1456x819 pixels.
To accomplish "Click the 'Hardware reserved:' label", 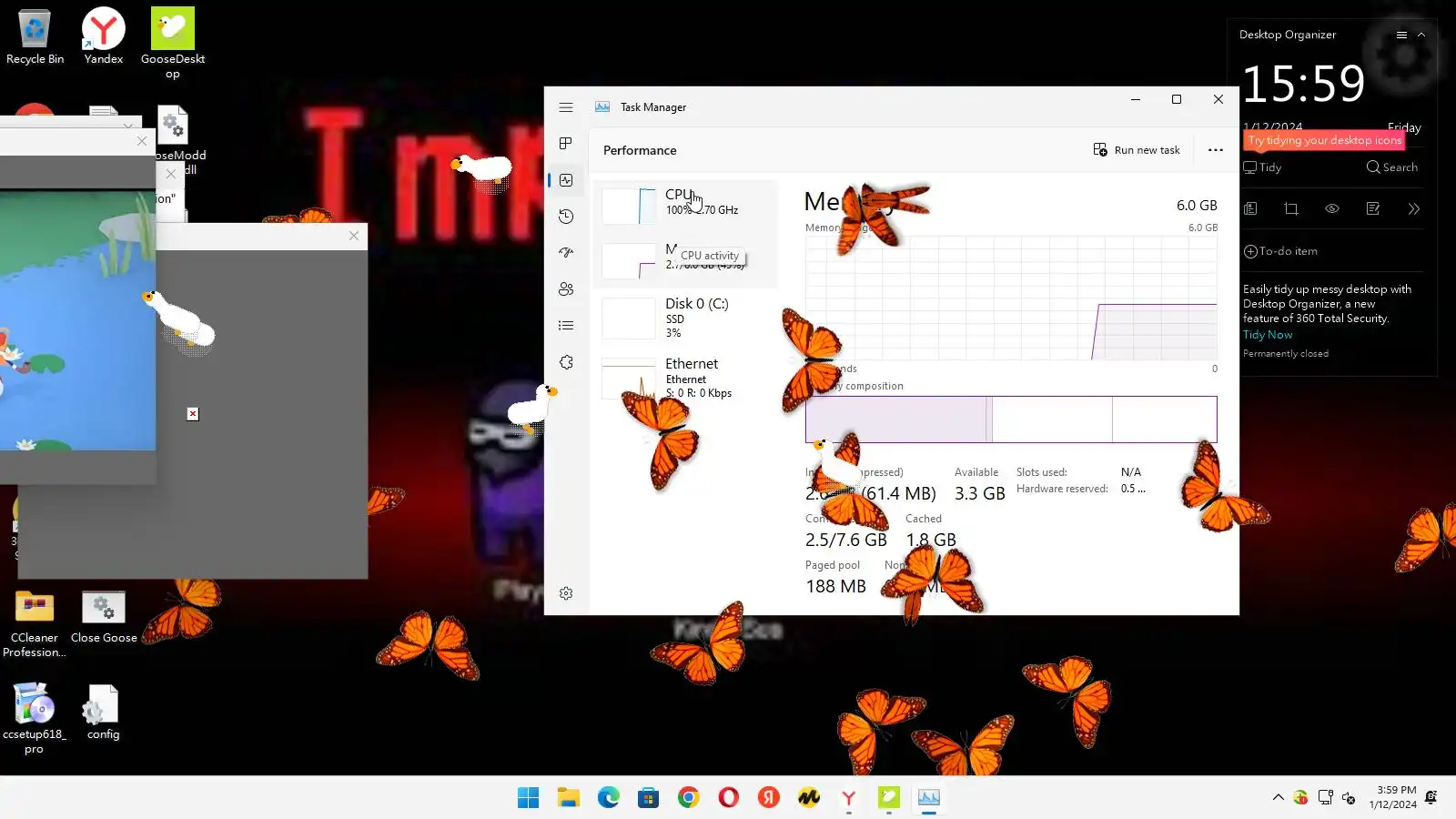I will 1062,489.
